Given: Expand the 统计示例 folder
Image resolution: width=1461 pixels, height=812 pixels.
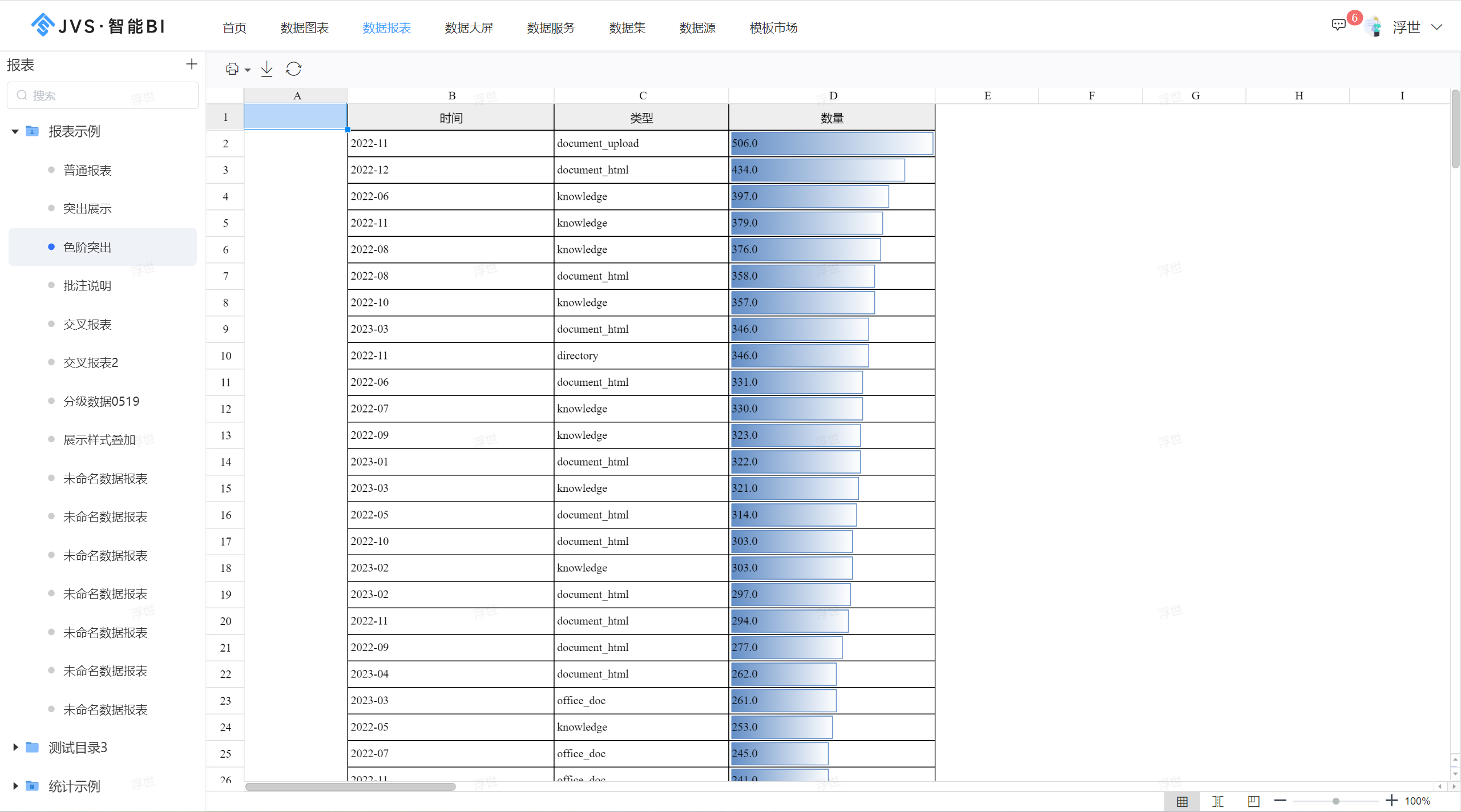Looking at the screenshot, I should click(x=15, y=786).
